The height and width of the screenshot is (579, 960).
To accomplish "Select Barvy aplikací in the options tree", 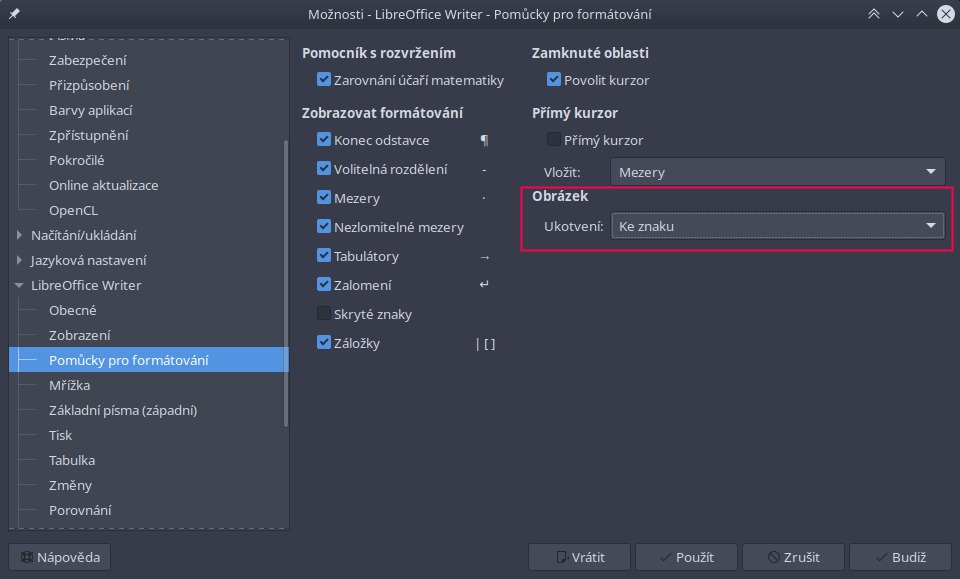I will [91, 110].
